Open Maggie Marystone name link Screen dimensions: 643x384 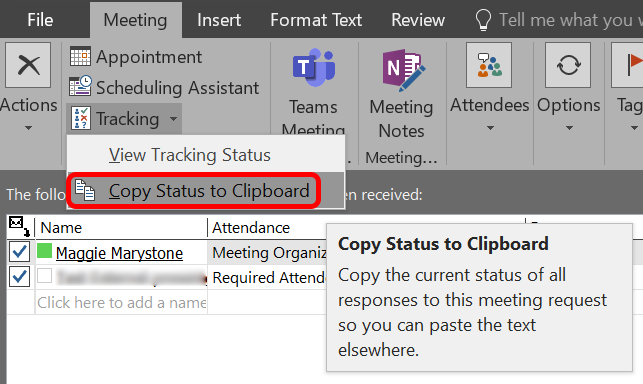pyautogui.click(x=119, y=253)
